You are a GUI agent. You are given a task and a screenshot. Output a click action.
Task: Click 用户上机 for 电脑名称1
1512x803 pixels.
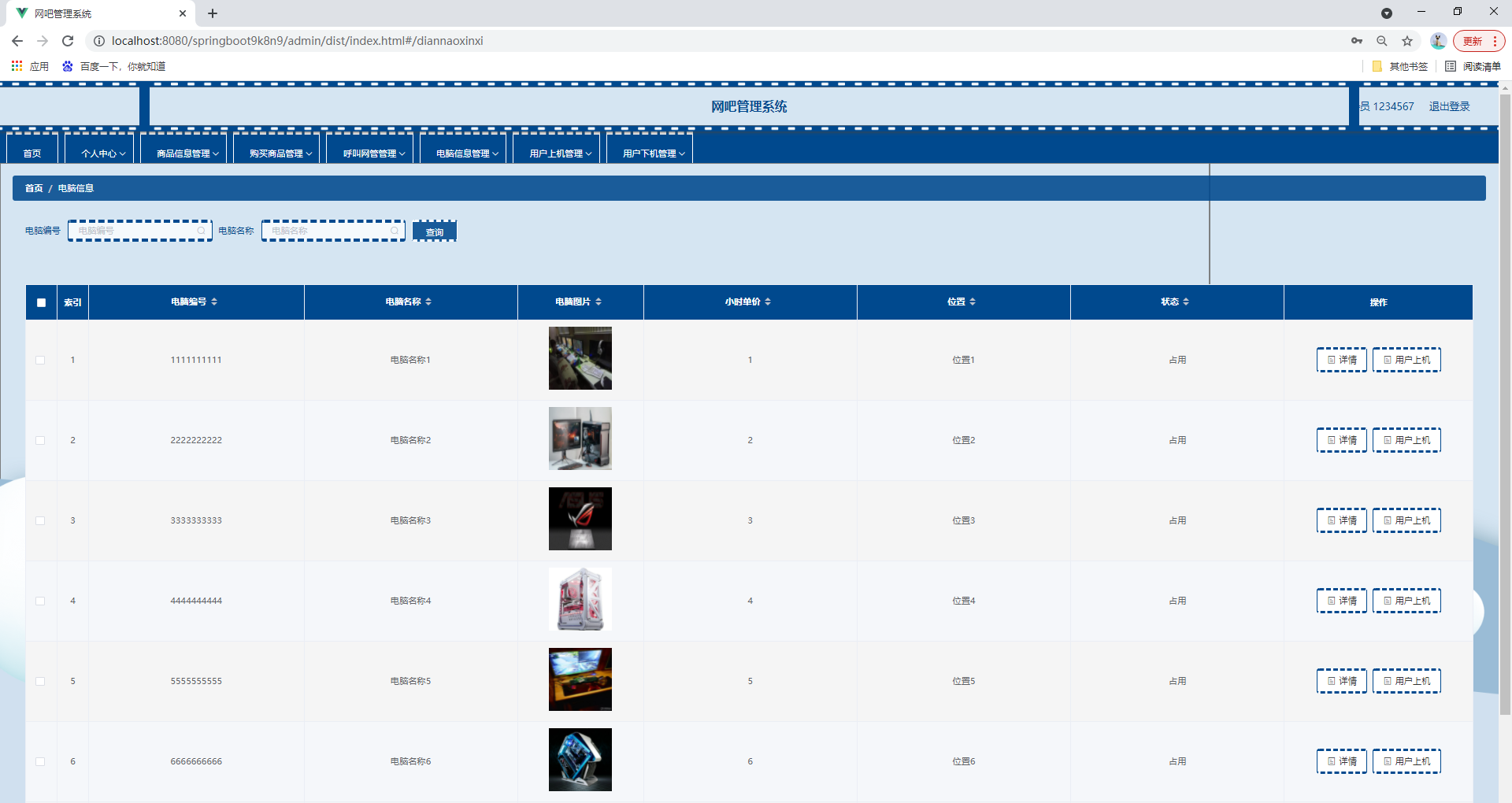[x=1406, y=360]
